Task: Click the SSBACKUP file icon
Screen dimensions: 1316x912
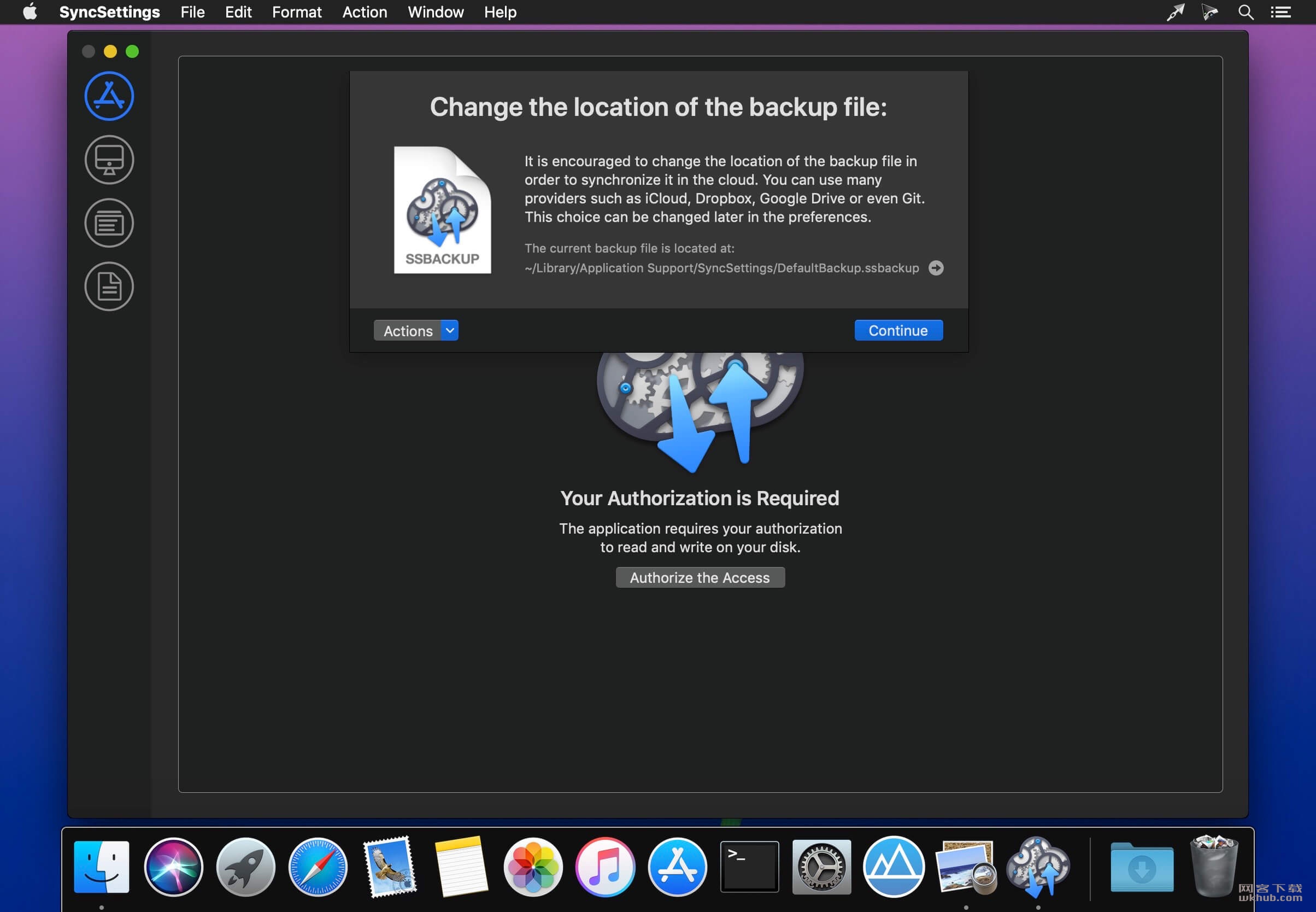Action: 442,210
